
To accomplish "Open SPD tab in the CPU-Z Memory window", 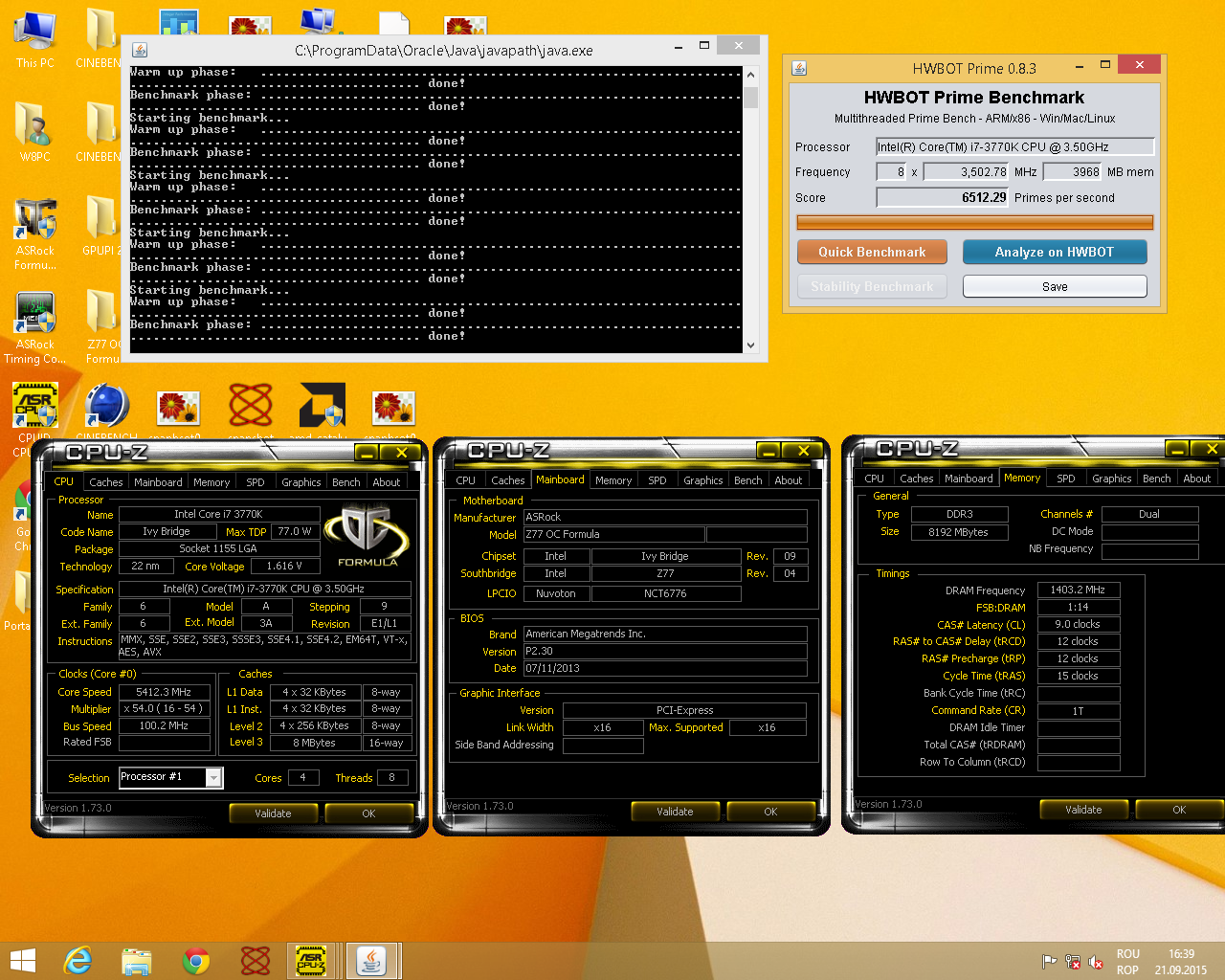I will click(1066, 479).
